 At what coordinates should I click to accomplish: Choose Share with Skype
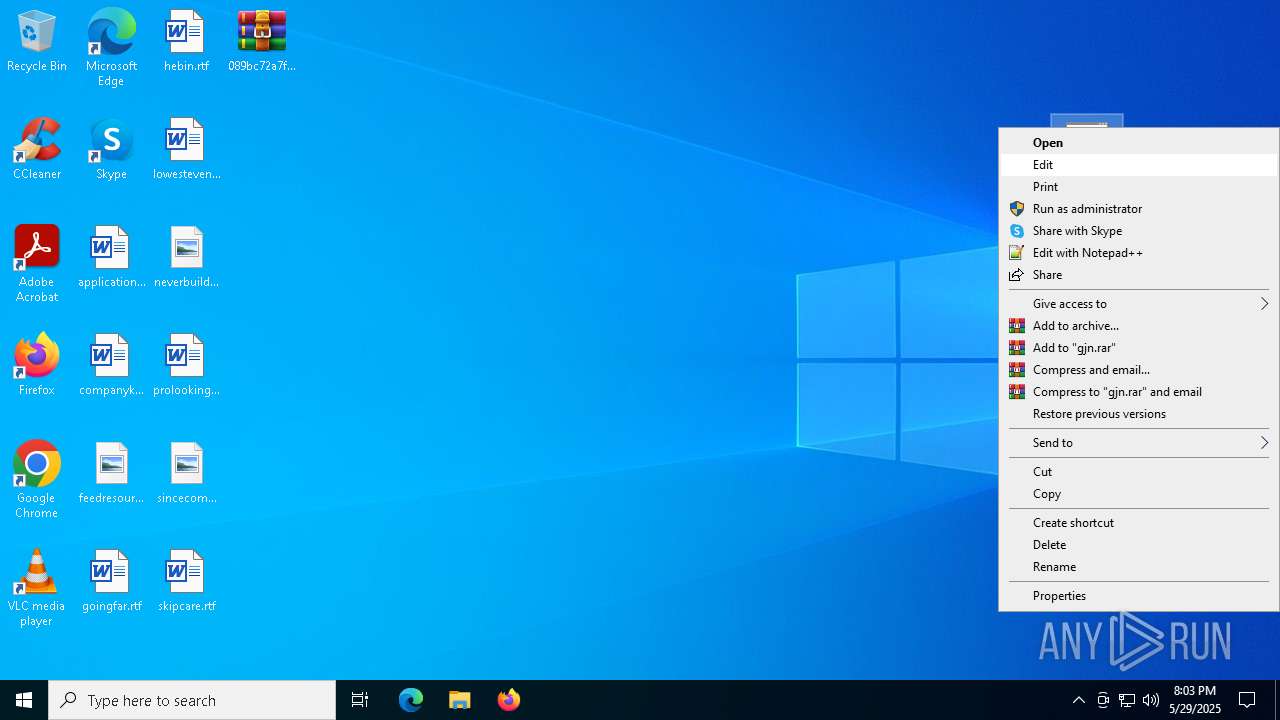click(1139, 231)
